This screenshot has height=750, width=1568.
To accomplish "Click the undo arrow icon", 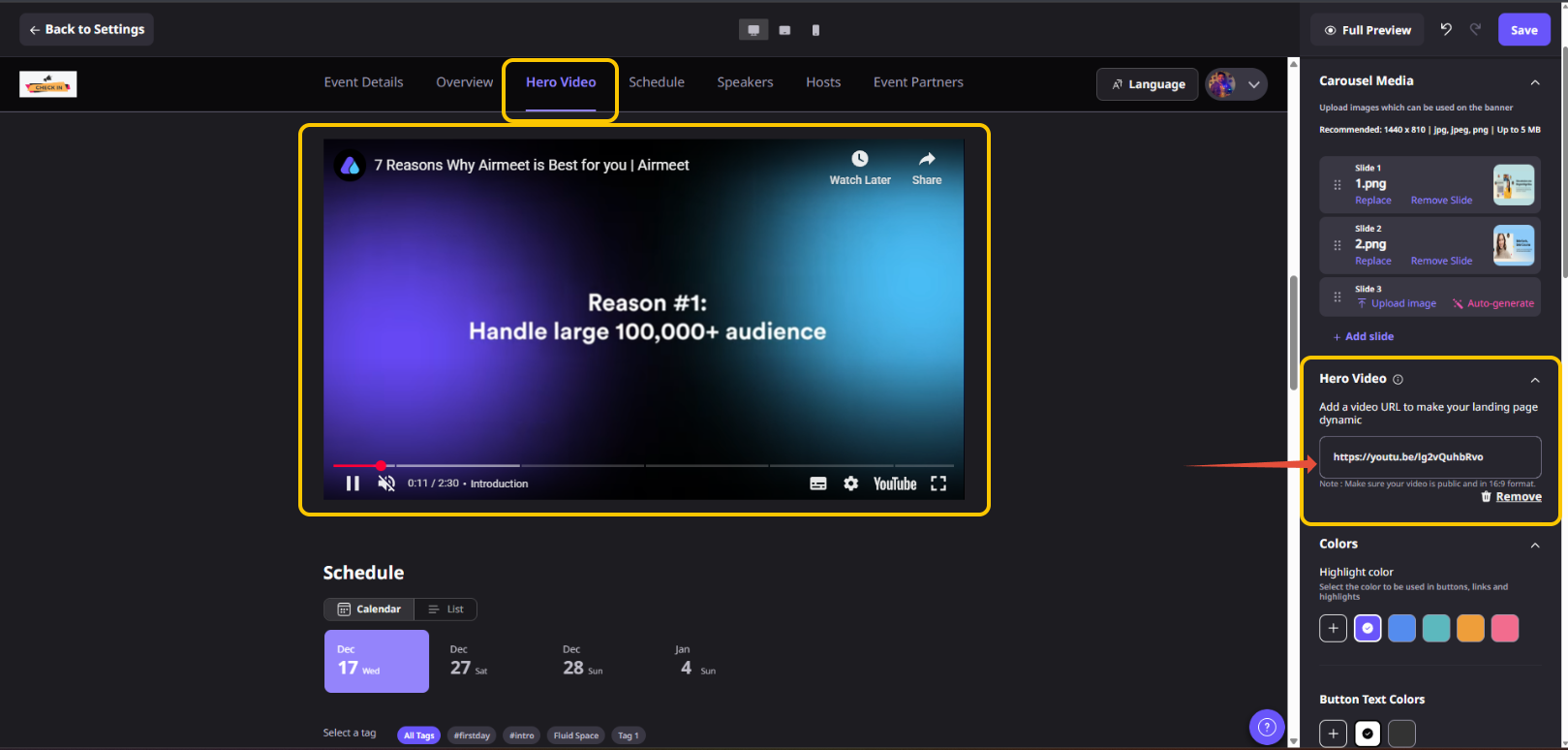I will pos(1446,30).
